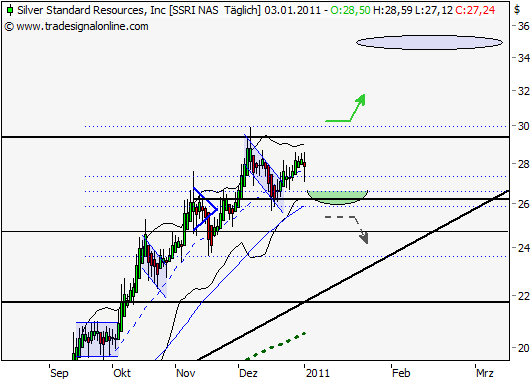This screenshot has width=531, height=380.
Task: Click the candlestick icon before the chart title
Action: click(10, 10)
